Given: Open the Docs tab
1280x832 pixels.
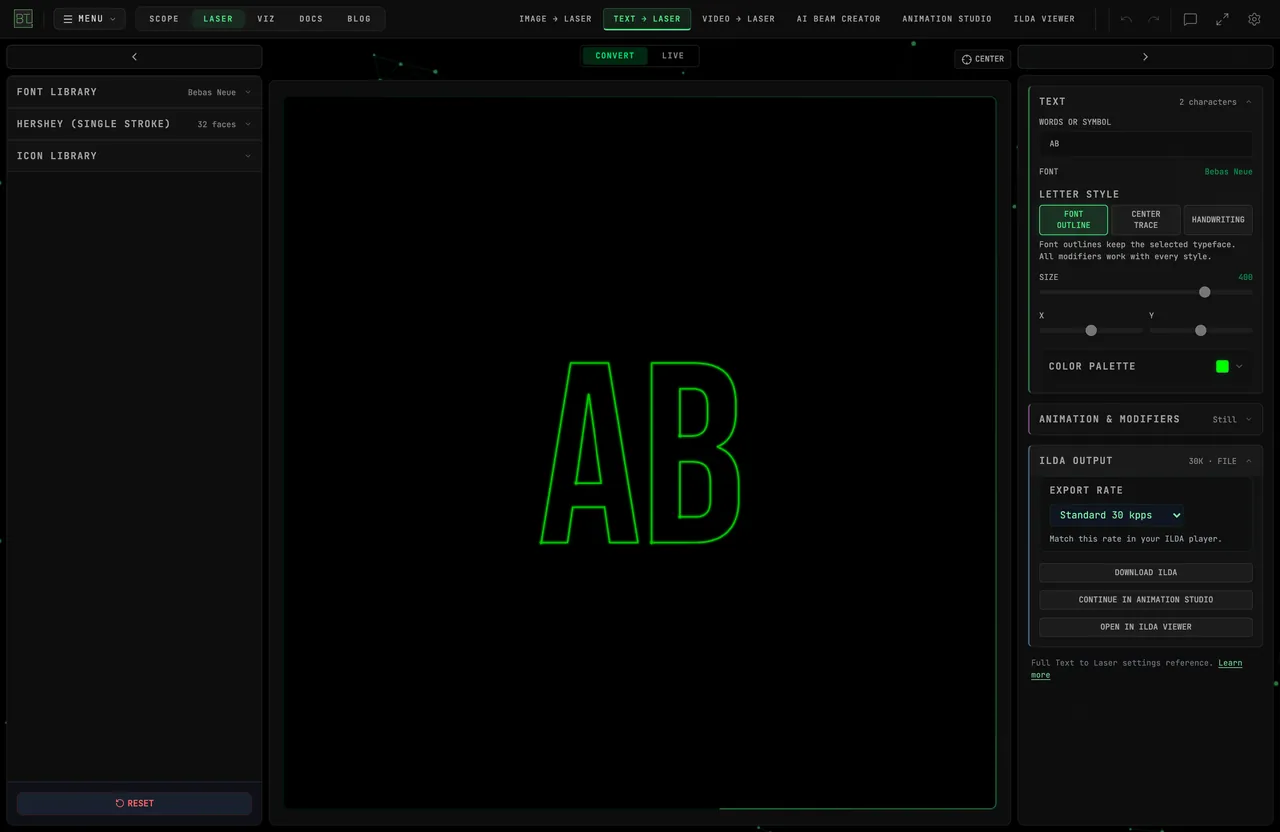Looking at the screenshot, I should point(311,19).
